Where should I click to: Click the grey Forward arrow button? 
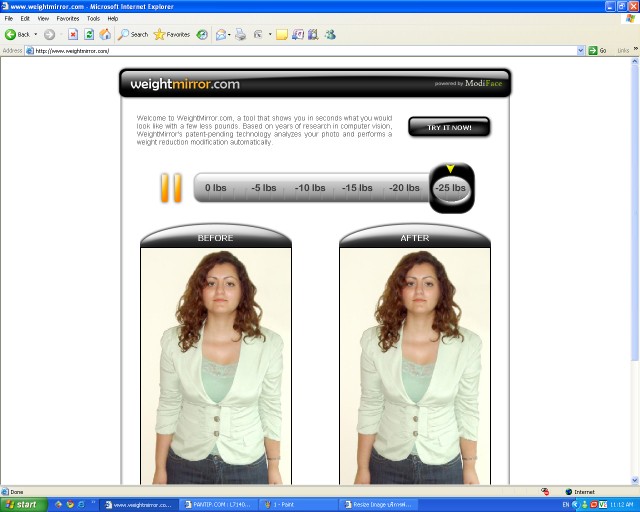click(x=49, y=35)
